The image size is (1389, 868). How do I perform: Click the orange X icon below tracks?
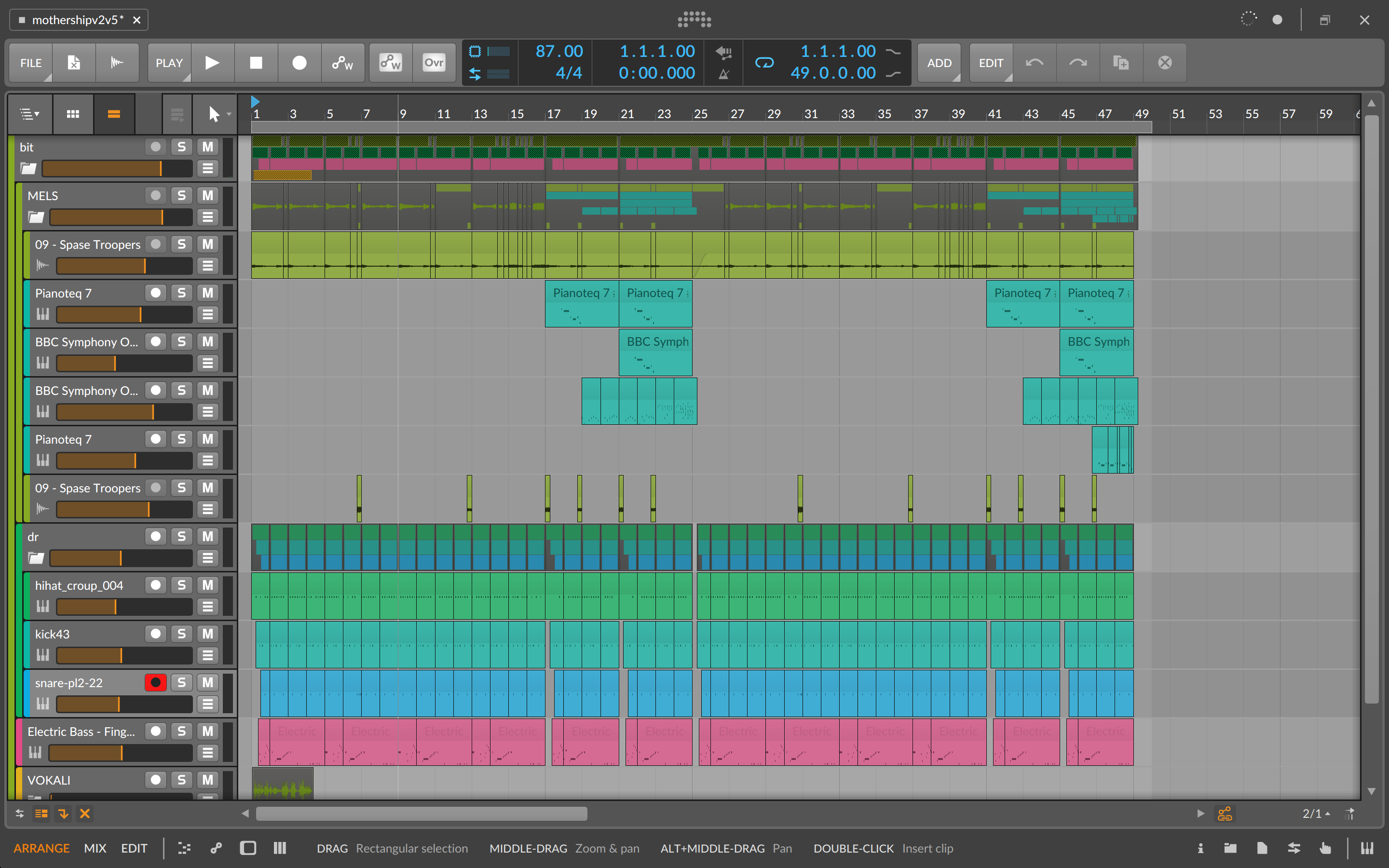click(85, 814)
